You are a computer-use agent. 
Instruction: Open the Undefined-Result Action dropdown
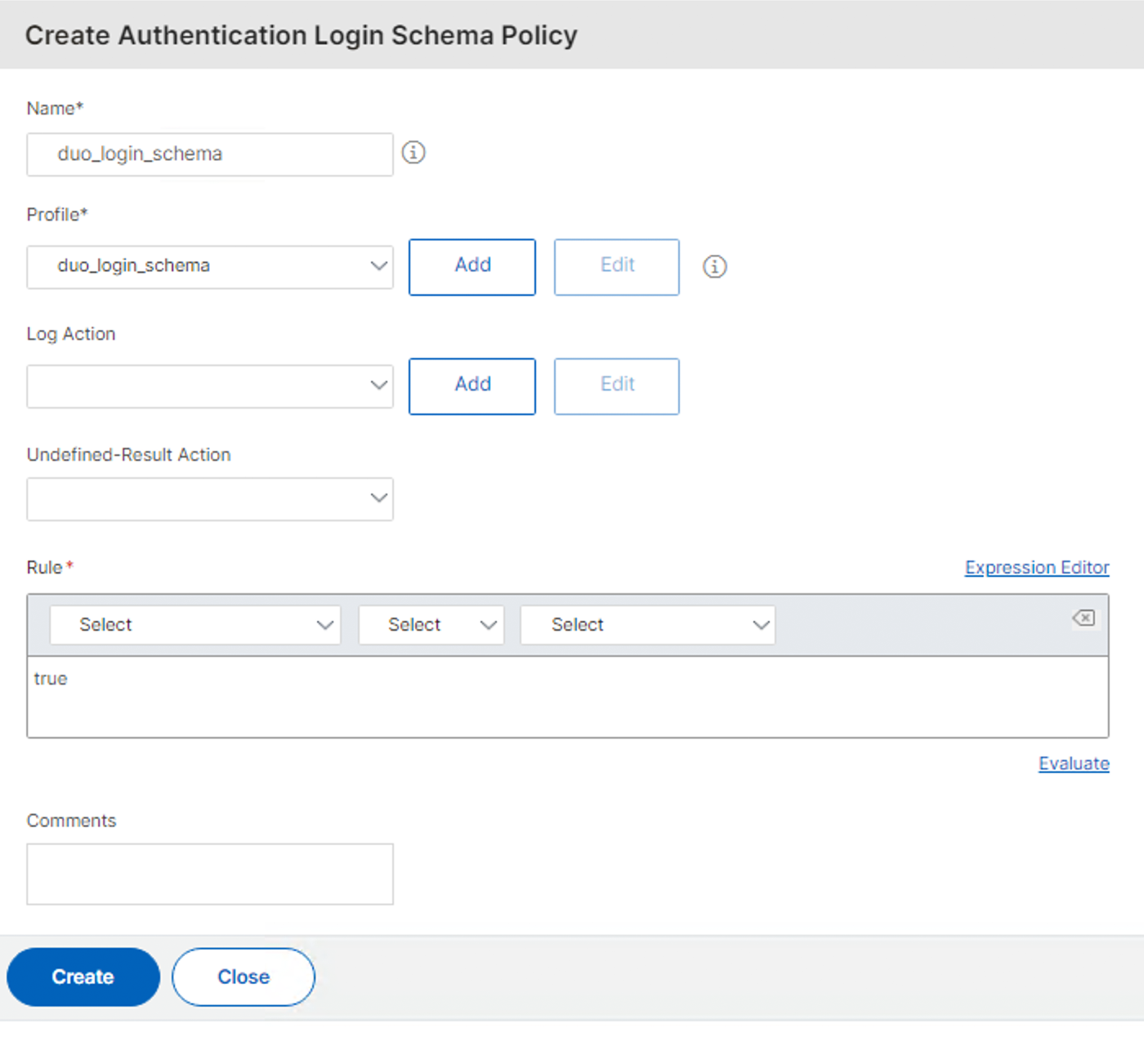pyautogui.click(x=210, y=498)
